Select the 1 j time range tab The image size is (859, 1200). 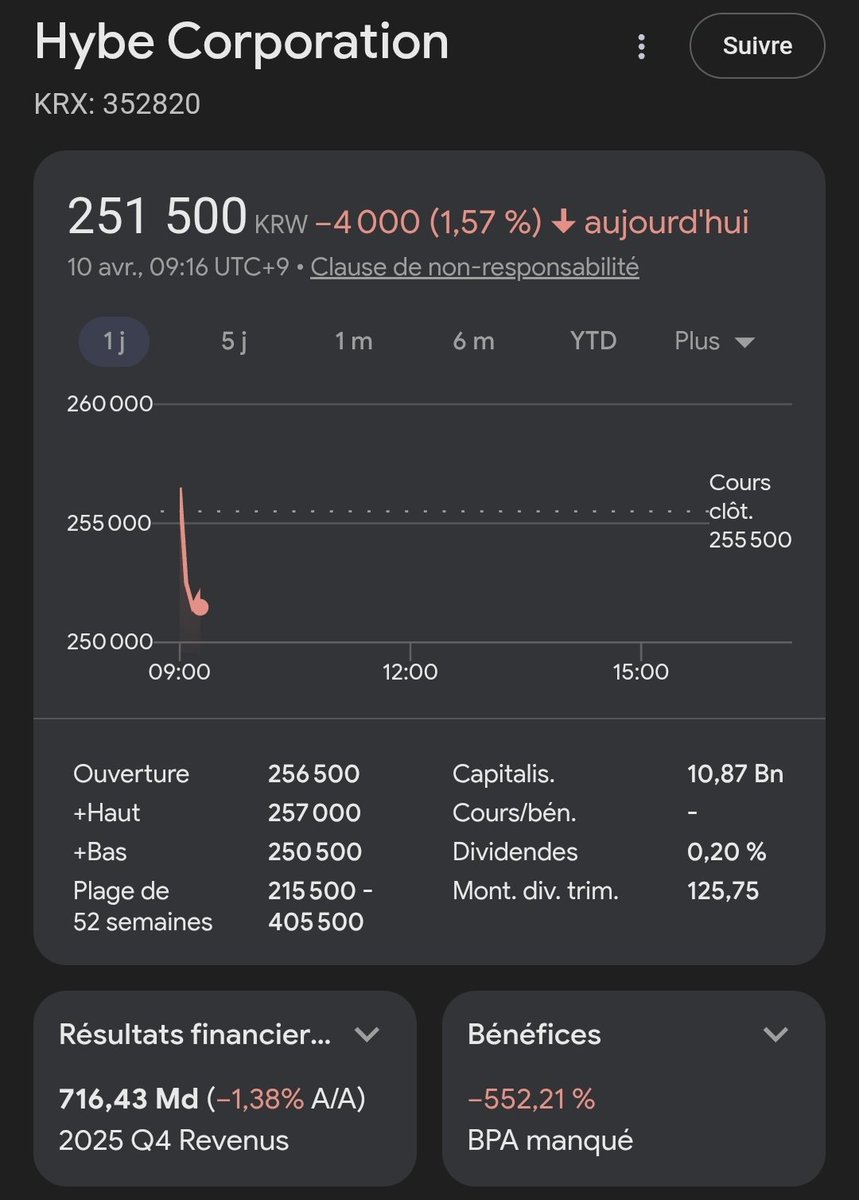(x=114, y=341)
